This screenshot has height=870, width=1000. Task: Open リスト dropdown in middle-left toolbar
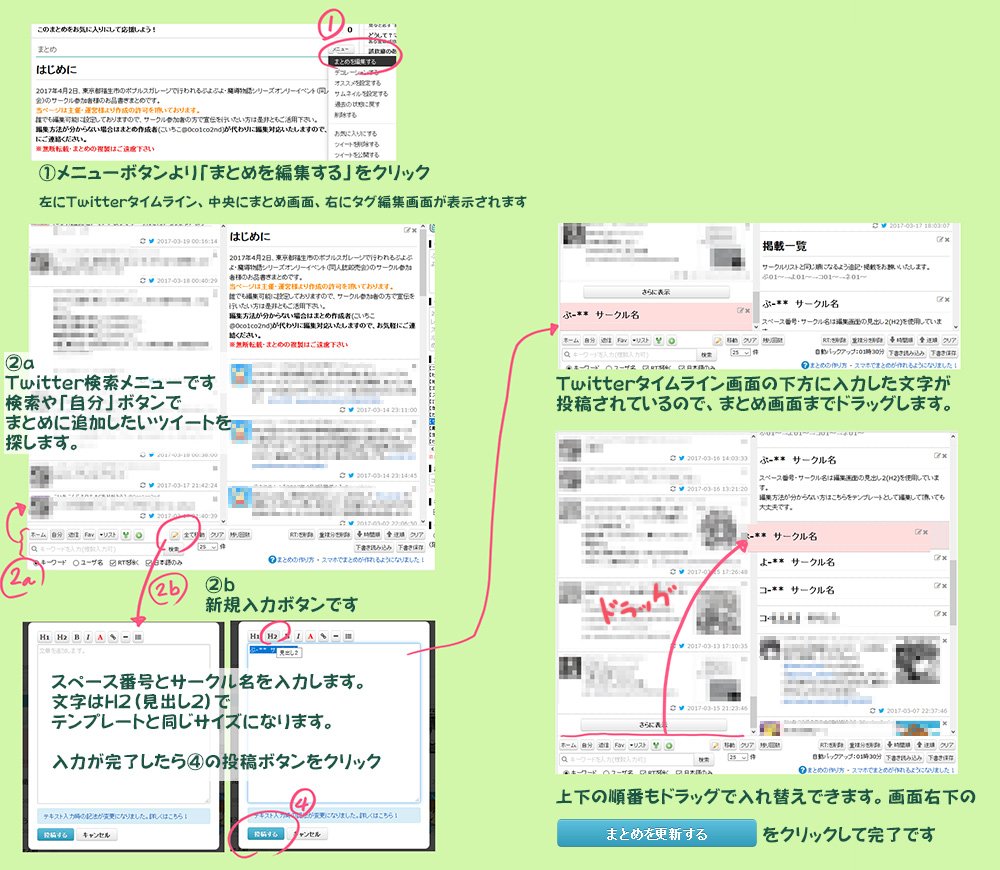tap(108, 535)
